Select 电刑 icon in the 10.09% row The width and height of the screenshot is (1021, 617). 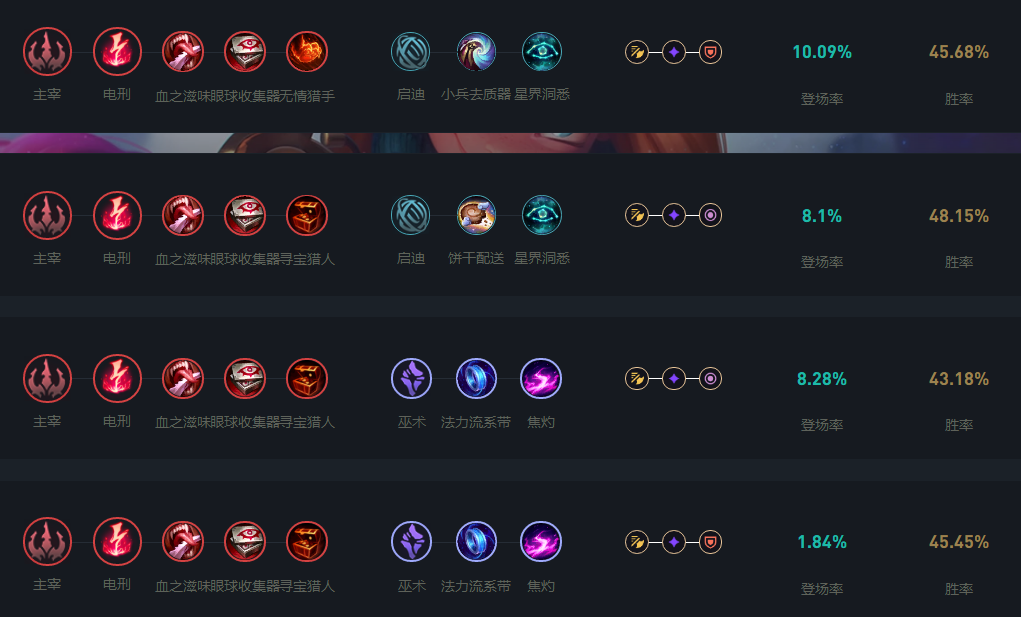pyautogui.click(x=117, y=52)
